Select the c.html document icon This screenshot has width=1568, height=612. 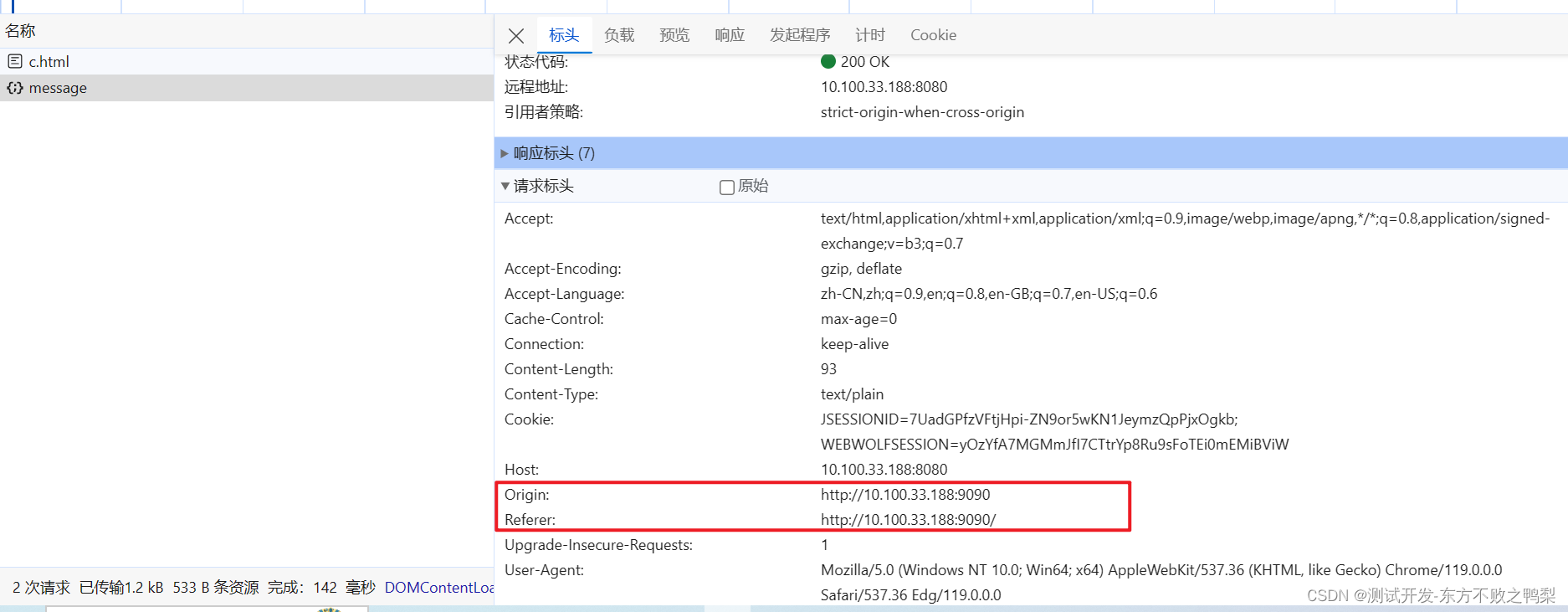15,61
